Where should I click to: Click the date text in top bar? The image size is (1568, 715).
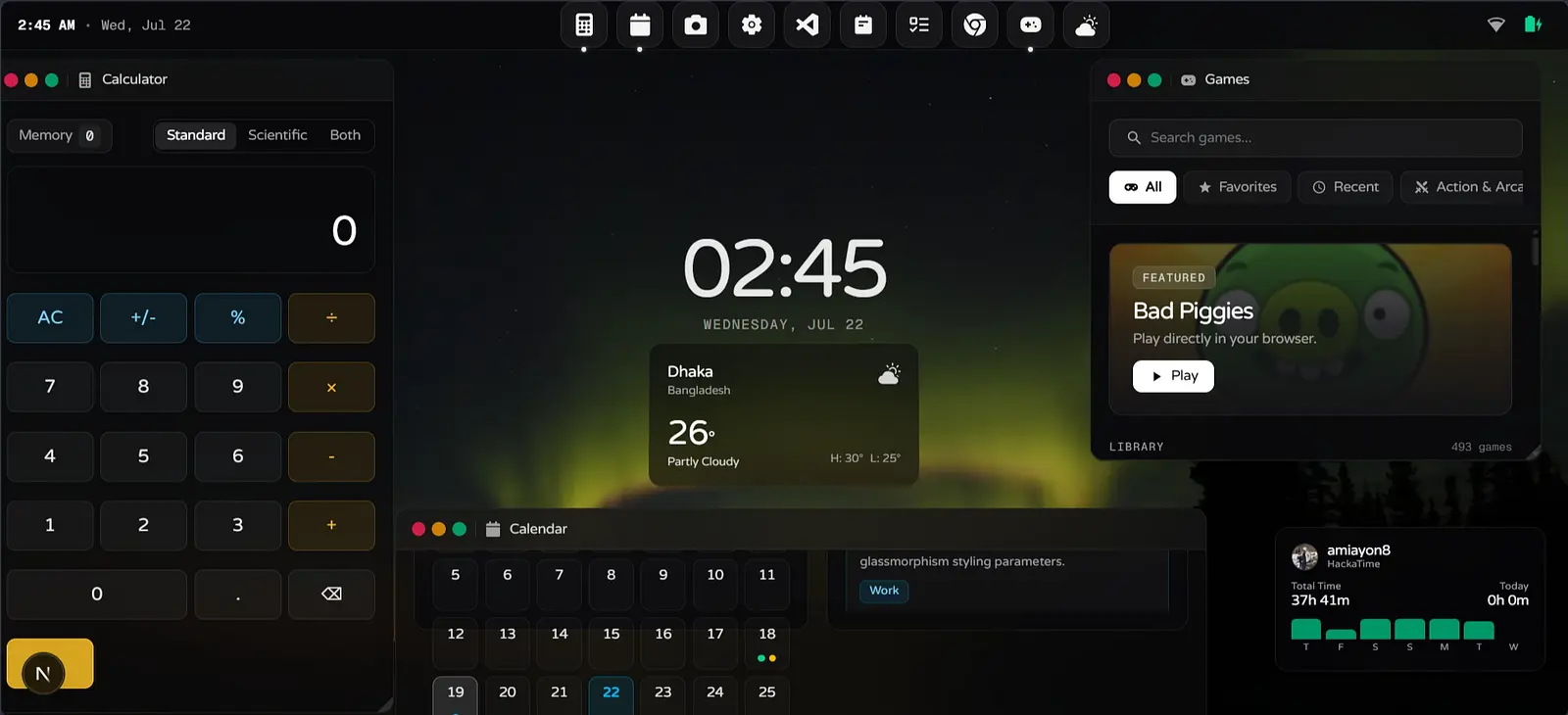[146, 25]
